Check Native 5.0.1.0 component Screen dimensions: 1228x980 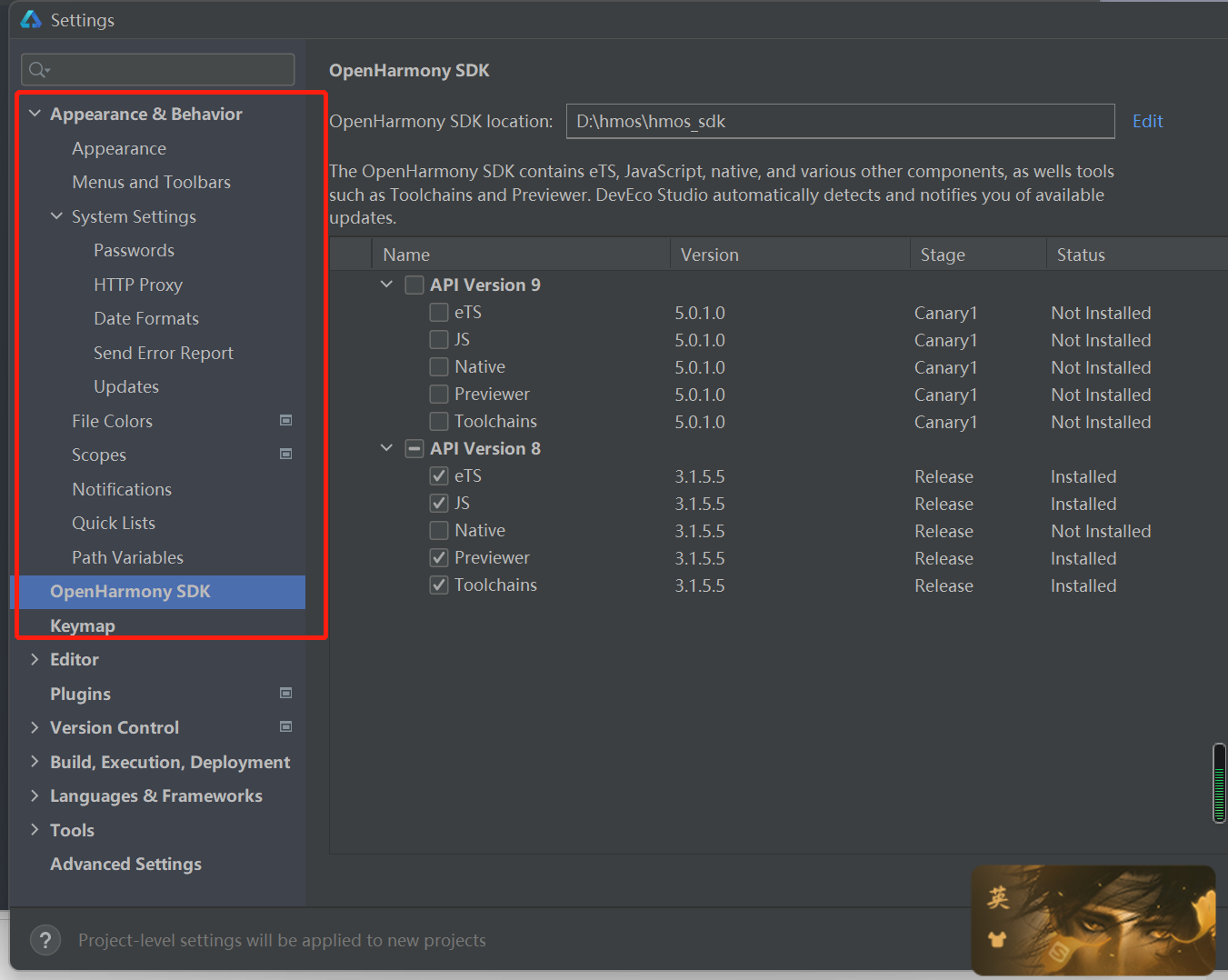(x=439, y=366)
